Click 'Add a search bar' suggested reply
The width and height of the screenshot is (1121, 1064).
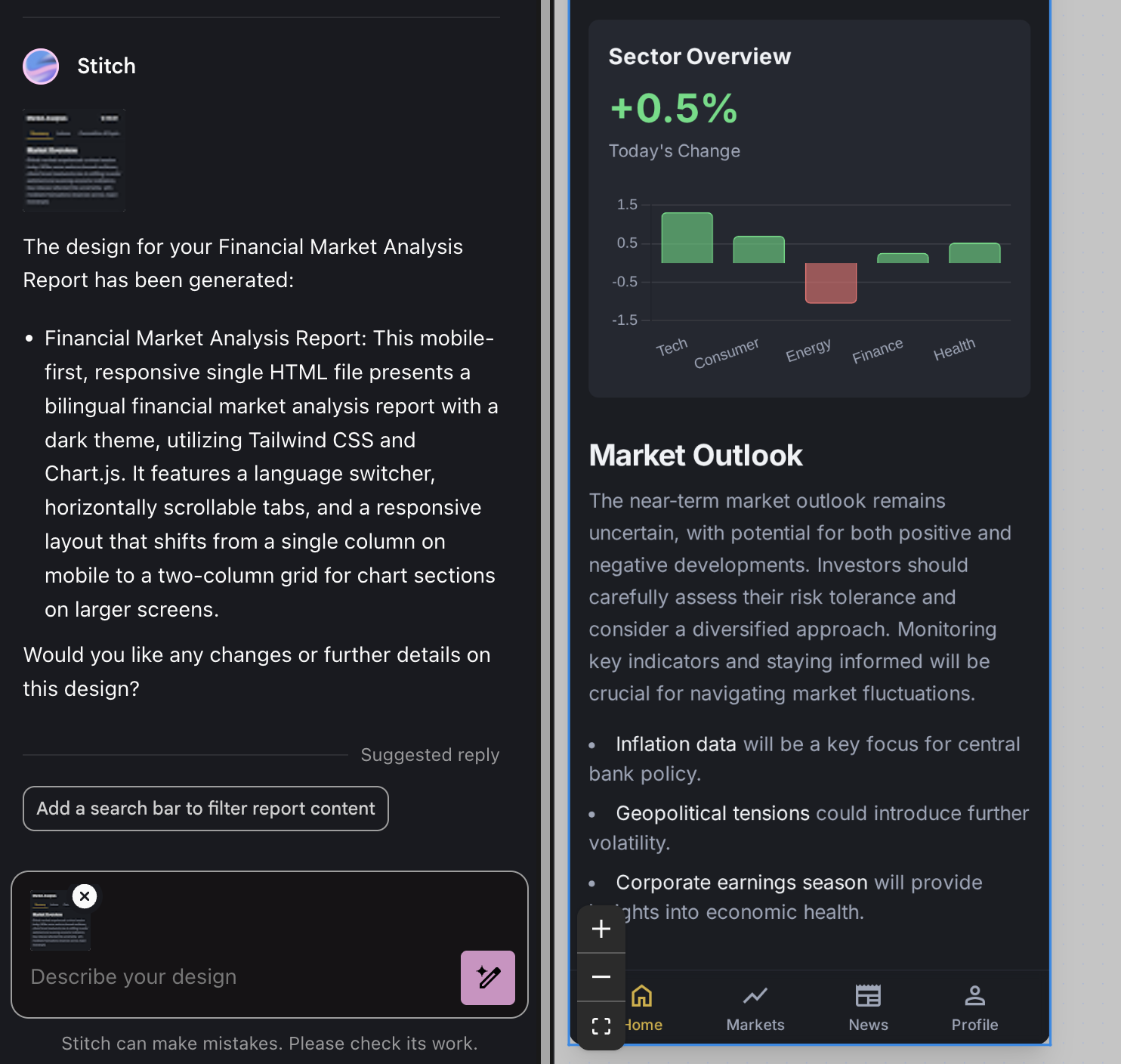pyautogui.click(x=205, y=809)
